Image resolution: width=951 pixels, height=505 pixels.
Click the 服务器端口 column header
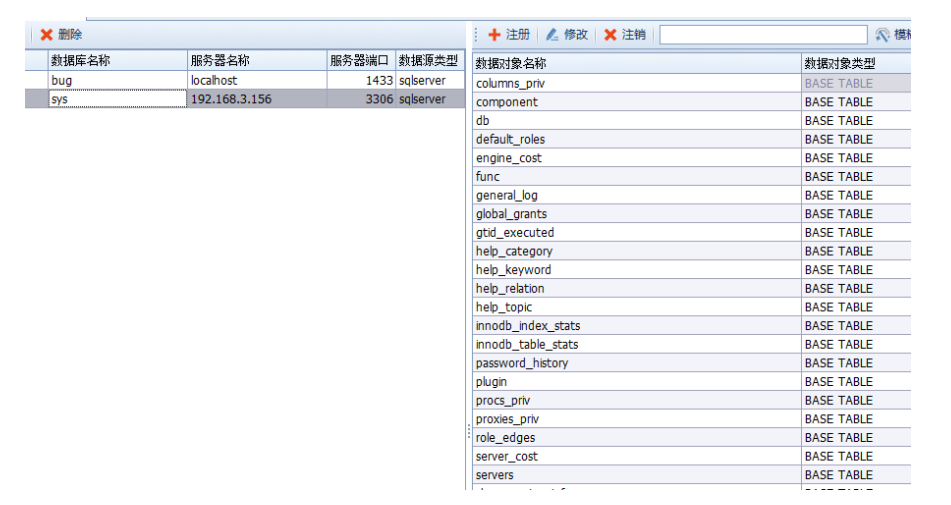click(360, 61)
